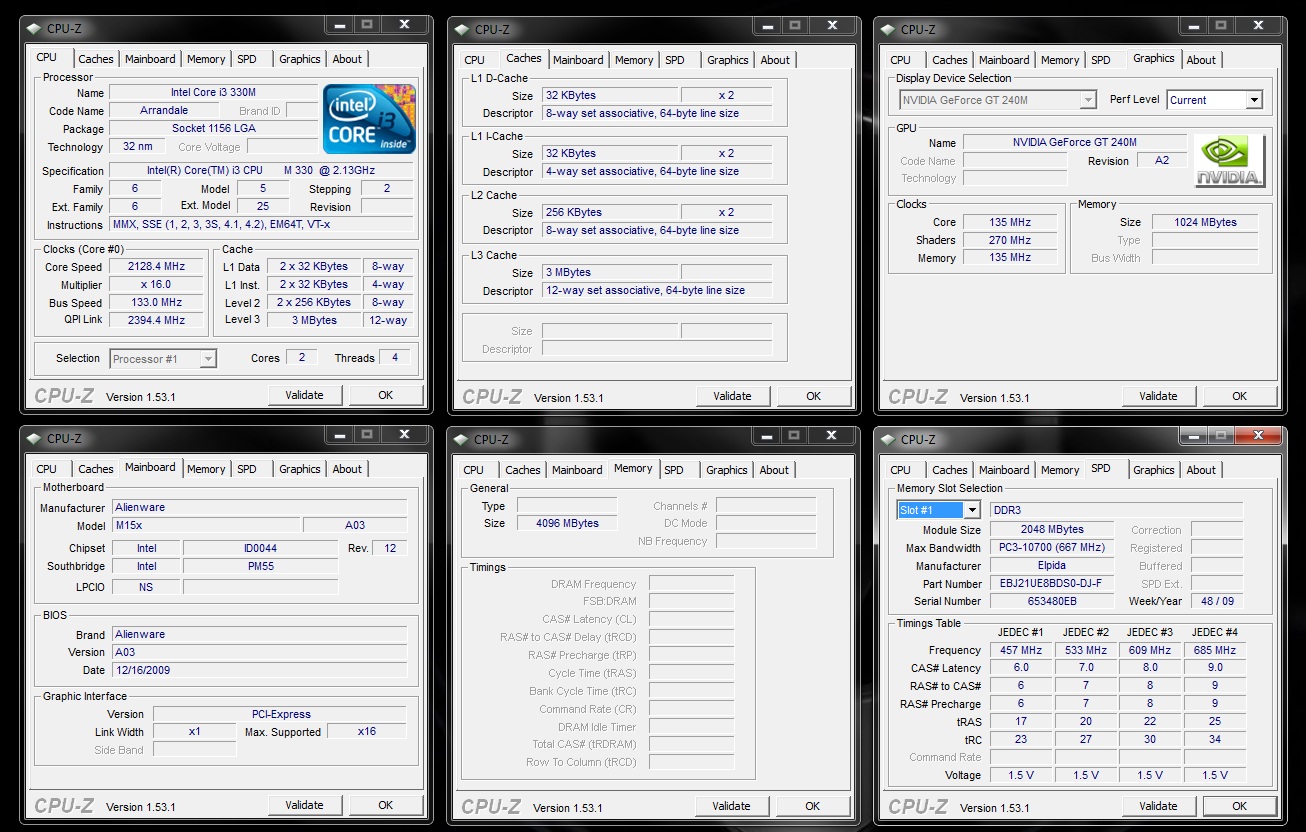Click Validate in the CPU window
Viewport: 1306px width, 832px height.
[305, 395]
